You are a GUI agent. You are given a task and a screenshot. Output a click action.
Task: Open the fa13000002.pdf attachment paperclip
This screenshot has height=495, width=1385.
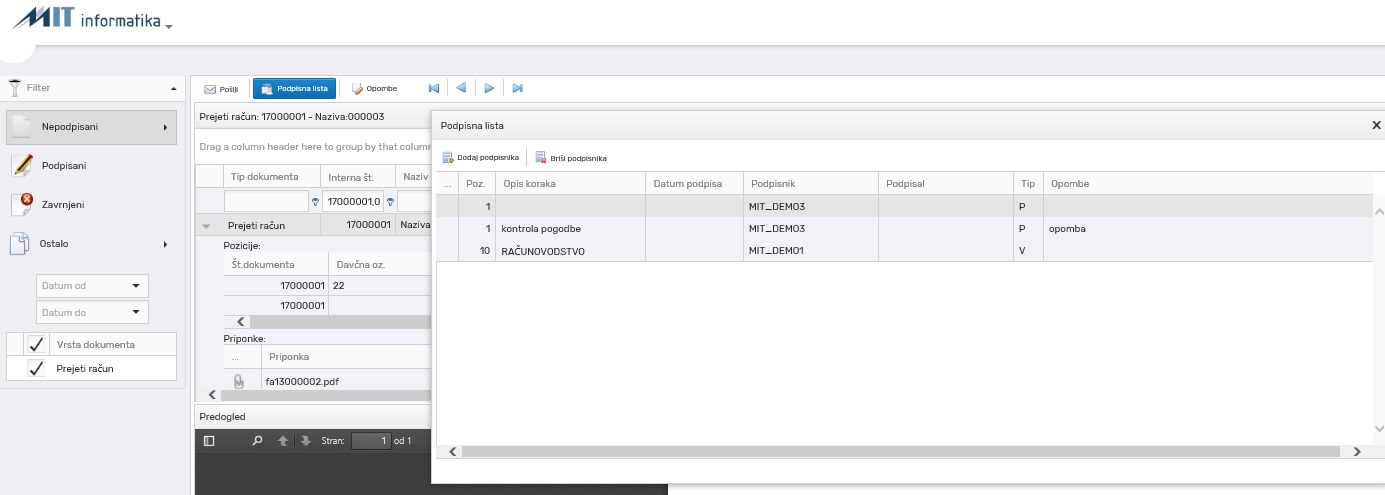tap(238, 381)
